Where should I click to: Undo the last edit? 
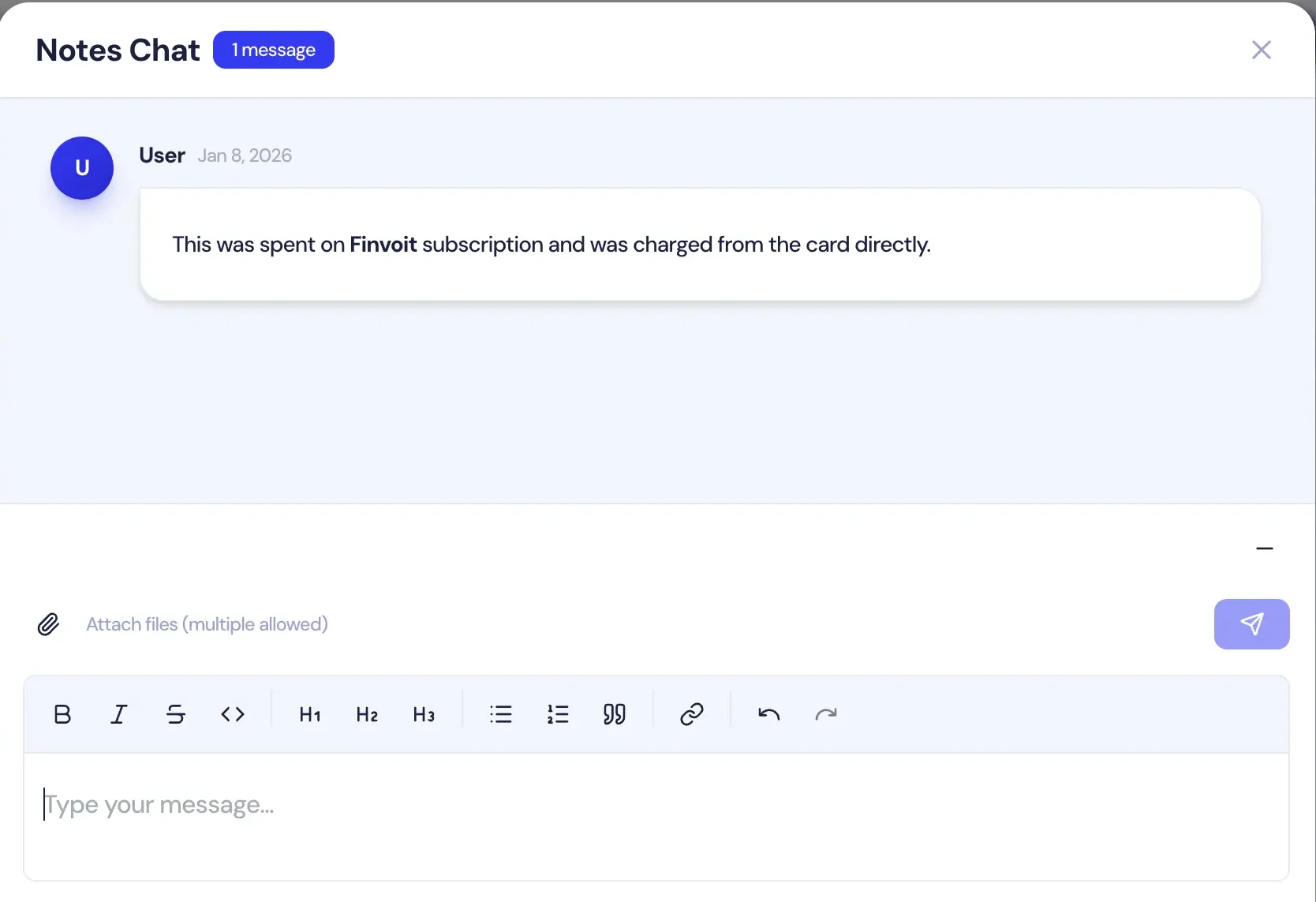(x=769, y=714)
